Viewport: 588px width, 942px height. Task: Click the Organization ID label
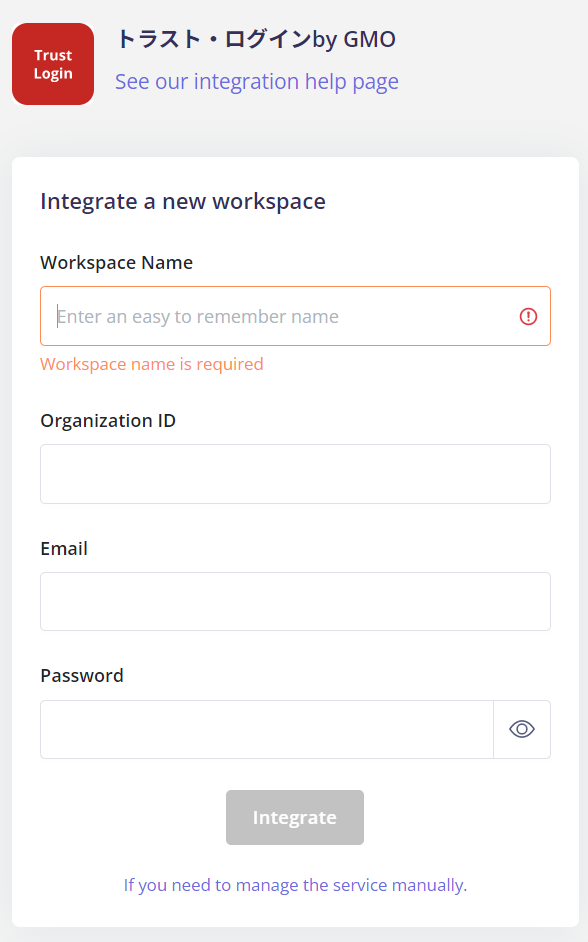click(x=108, y=421)
